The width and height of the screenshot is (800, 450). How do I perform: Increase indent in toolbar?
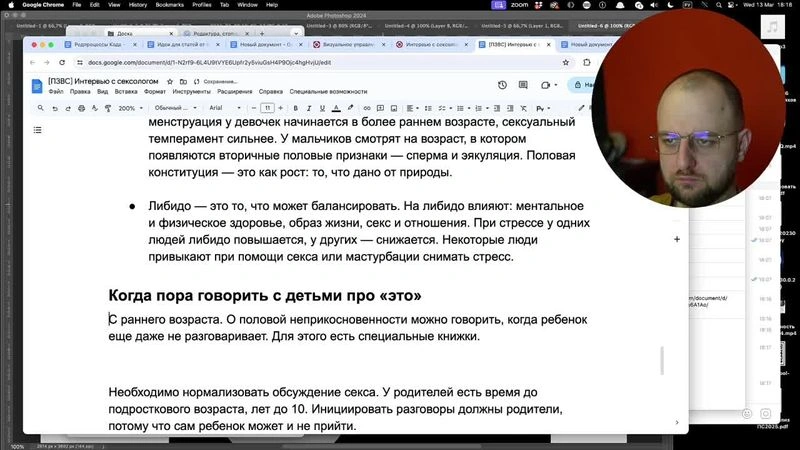pyautogui.click(x=510, y=108)
